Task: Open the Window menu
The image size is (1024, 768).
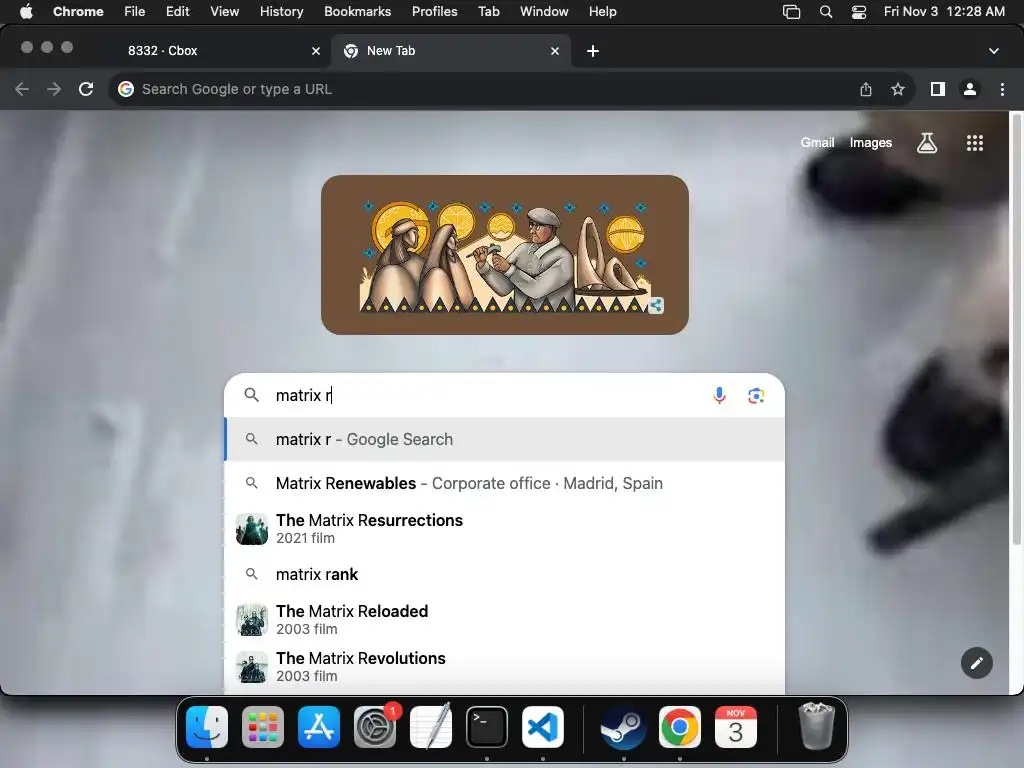Action: click(x=544, y=11)
